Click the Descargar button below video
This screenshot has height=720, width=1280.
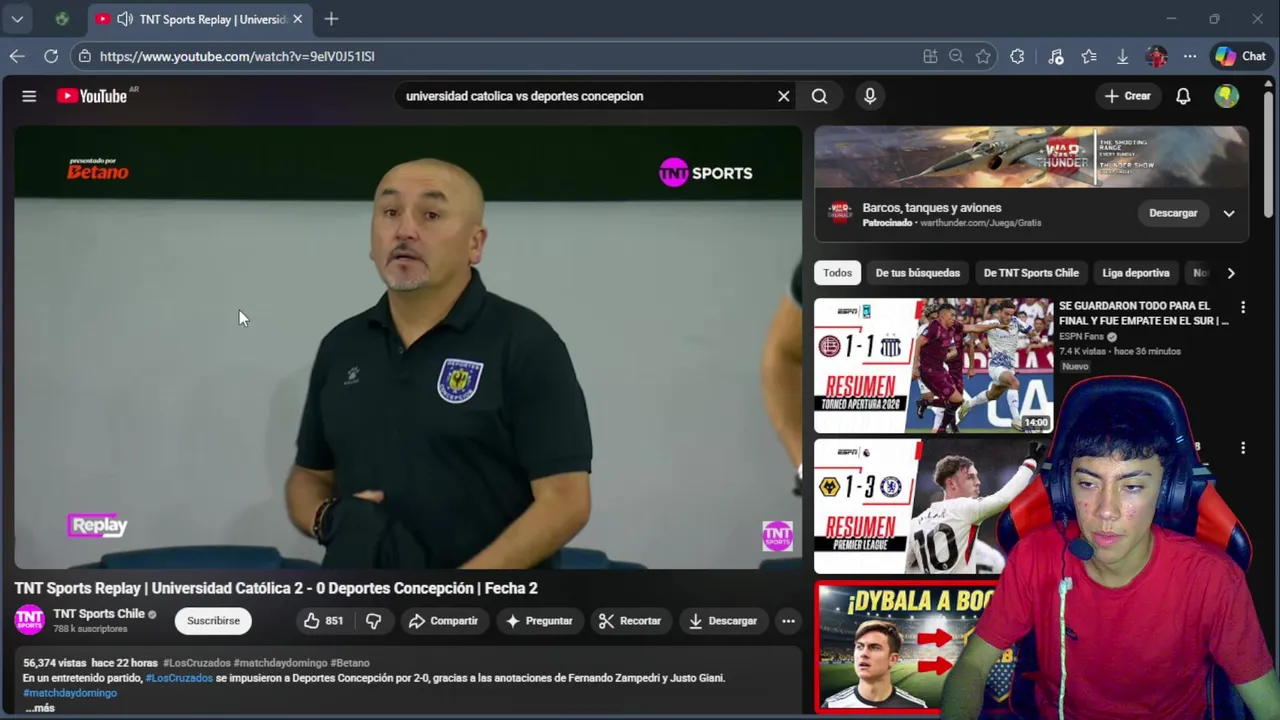[722, 621]
